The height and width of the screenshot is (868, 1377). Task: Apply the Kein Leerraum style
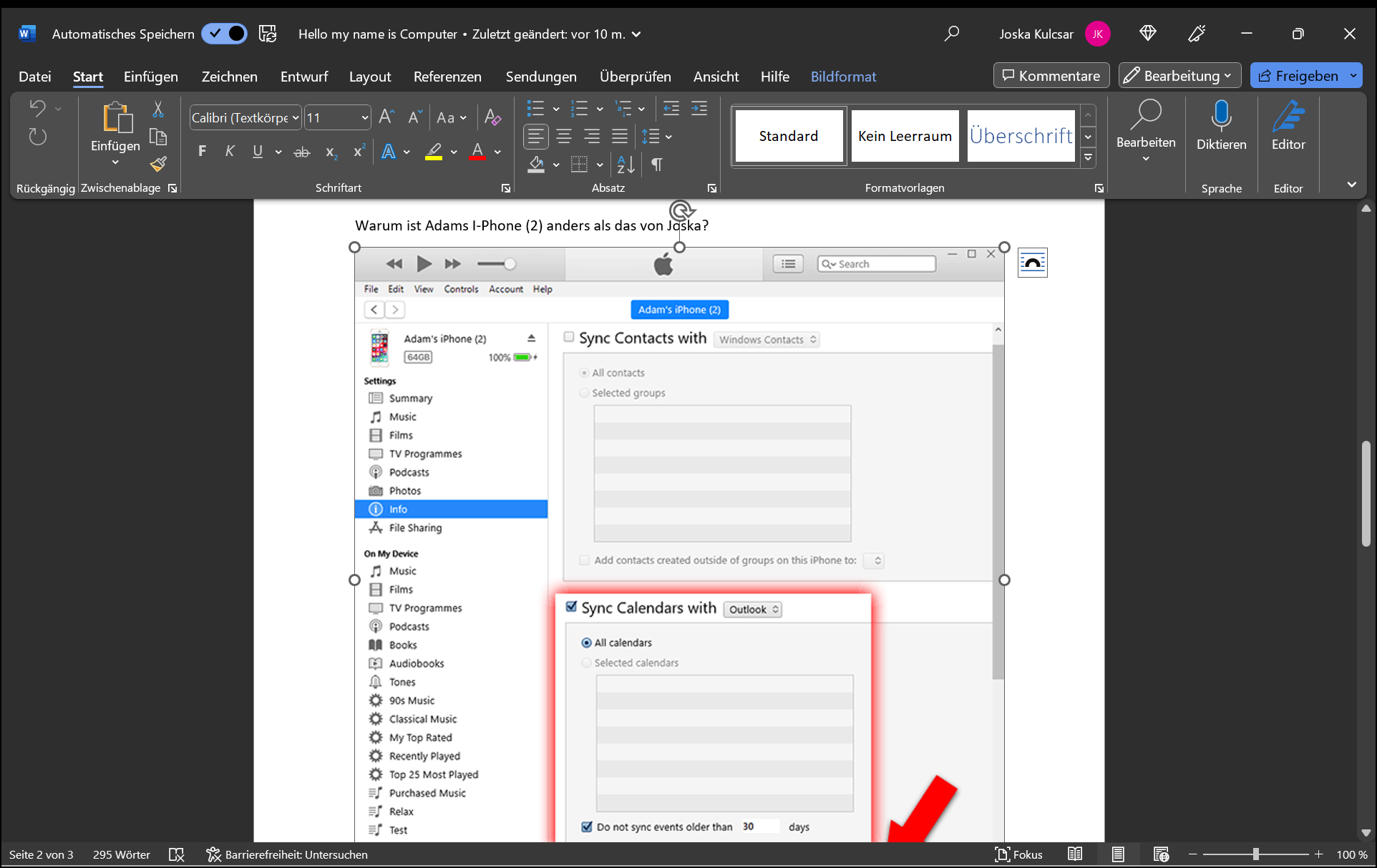pyautogui.click(x=905, y=136)
